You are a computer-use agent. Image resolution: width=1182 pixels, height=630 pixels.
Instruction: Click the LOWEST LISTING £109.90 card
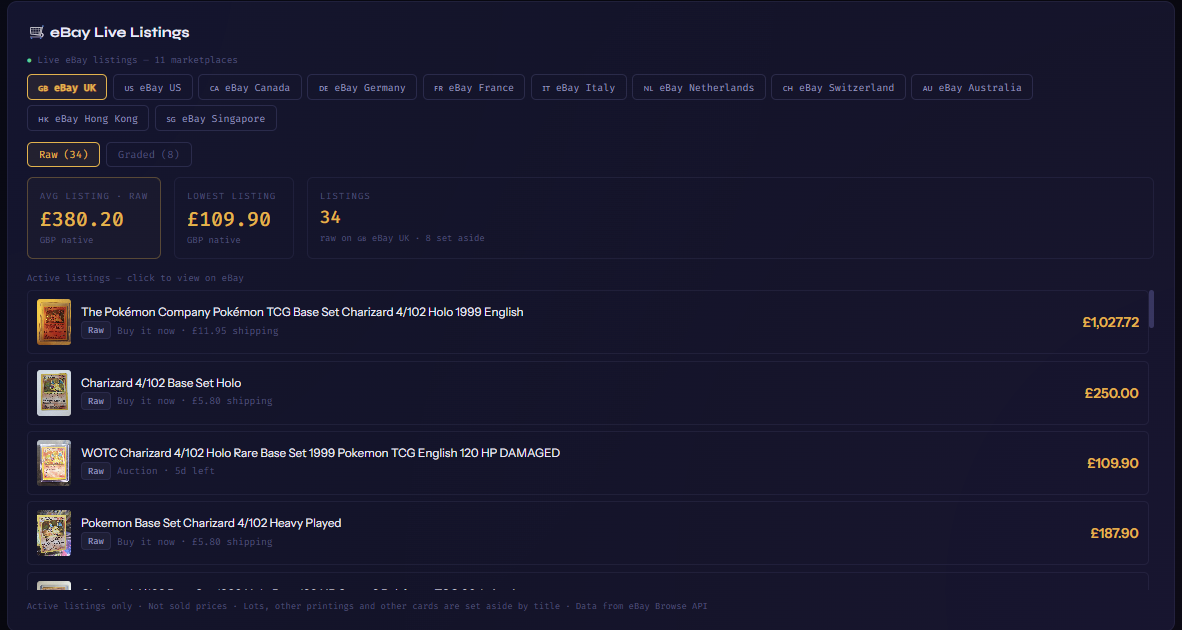click(x=234, y=218)
